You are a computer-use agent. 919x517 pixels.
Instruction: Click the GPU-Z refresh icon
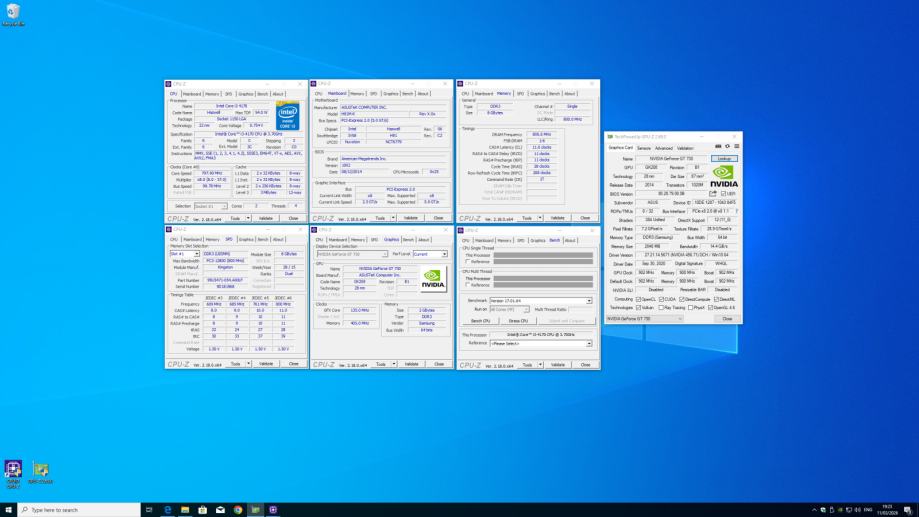(728, 147)
